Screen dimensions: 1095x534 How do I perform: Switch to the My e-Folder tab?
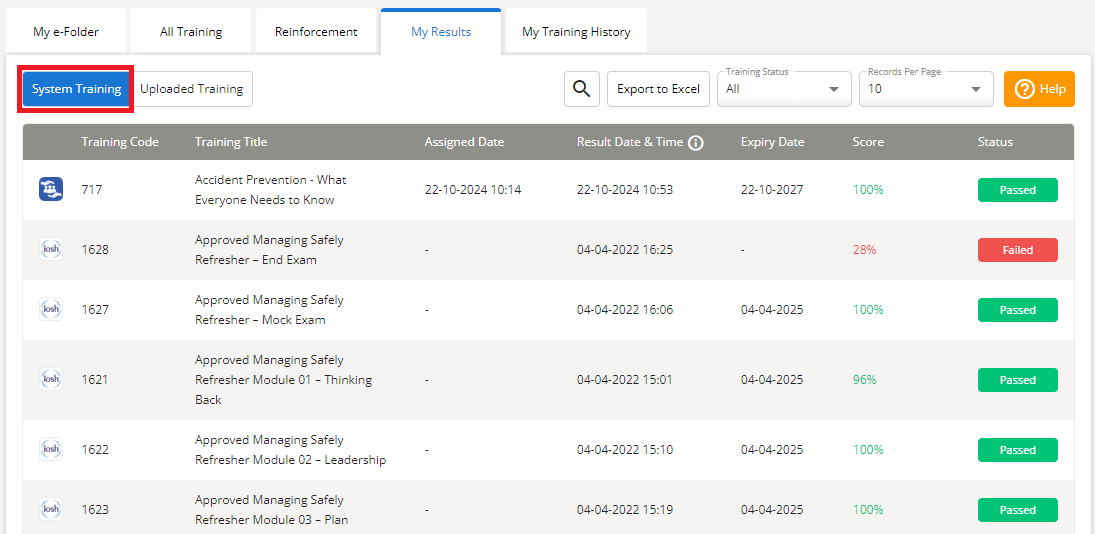(x=66, y=32)
